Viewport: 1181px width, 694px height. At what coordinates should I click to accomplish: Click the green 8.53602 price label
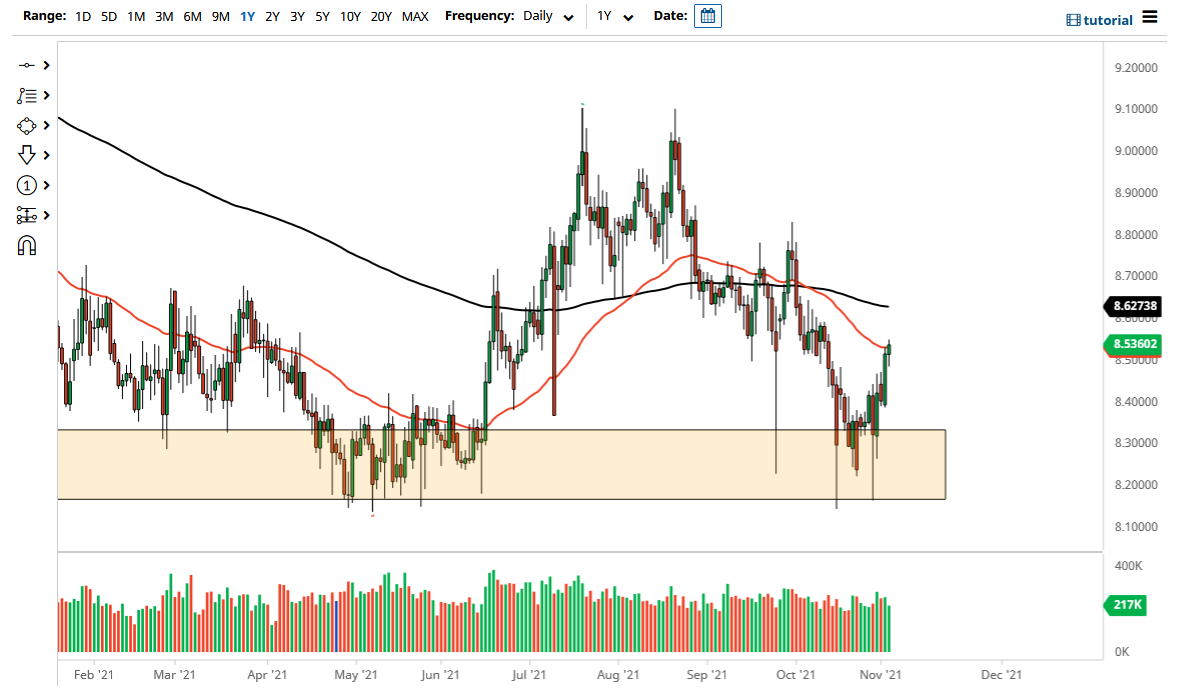[x=1134, y=345]
